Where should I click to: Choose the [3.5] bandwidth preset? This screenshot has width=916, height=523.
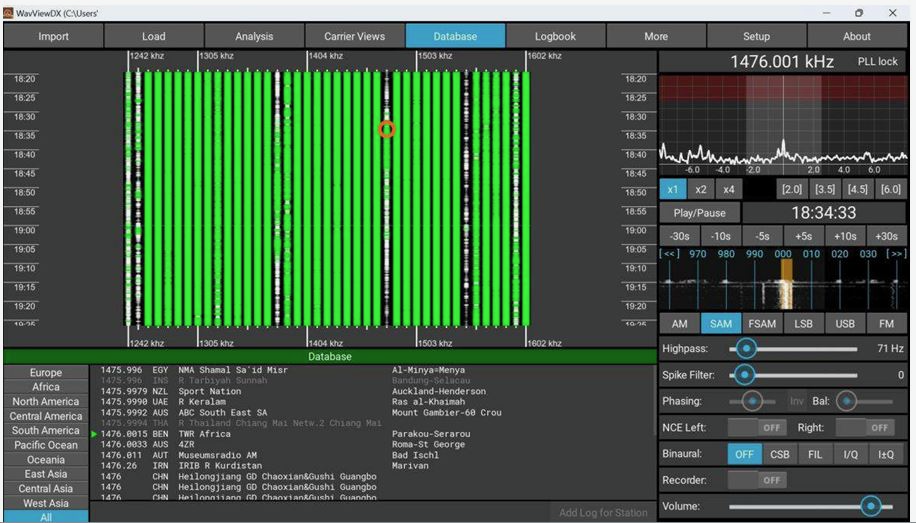[825, 189]
